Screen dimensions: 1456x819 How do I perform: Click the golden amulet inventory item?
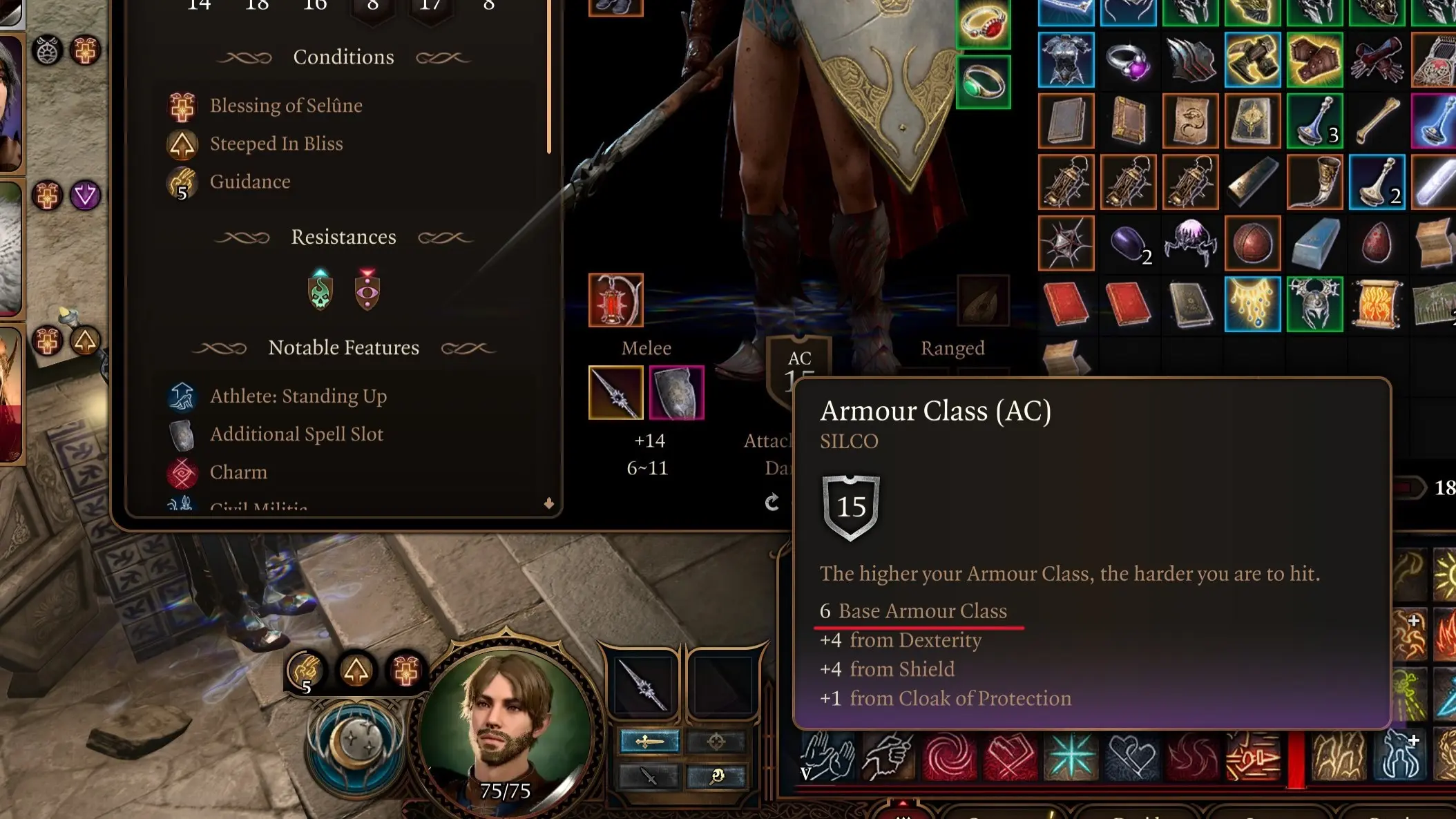click(x=1252, y=305)
